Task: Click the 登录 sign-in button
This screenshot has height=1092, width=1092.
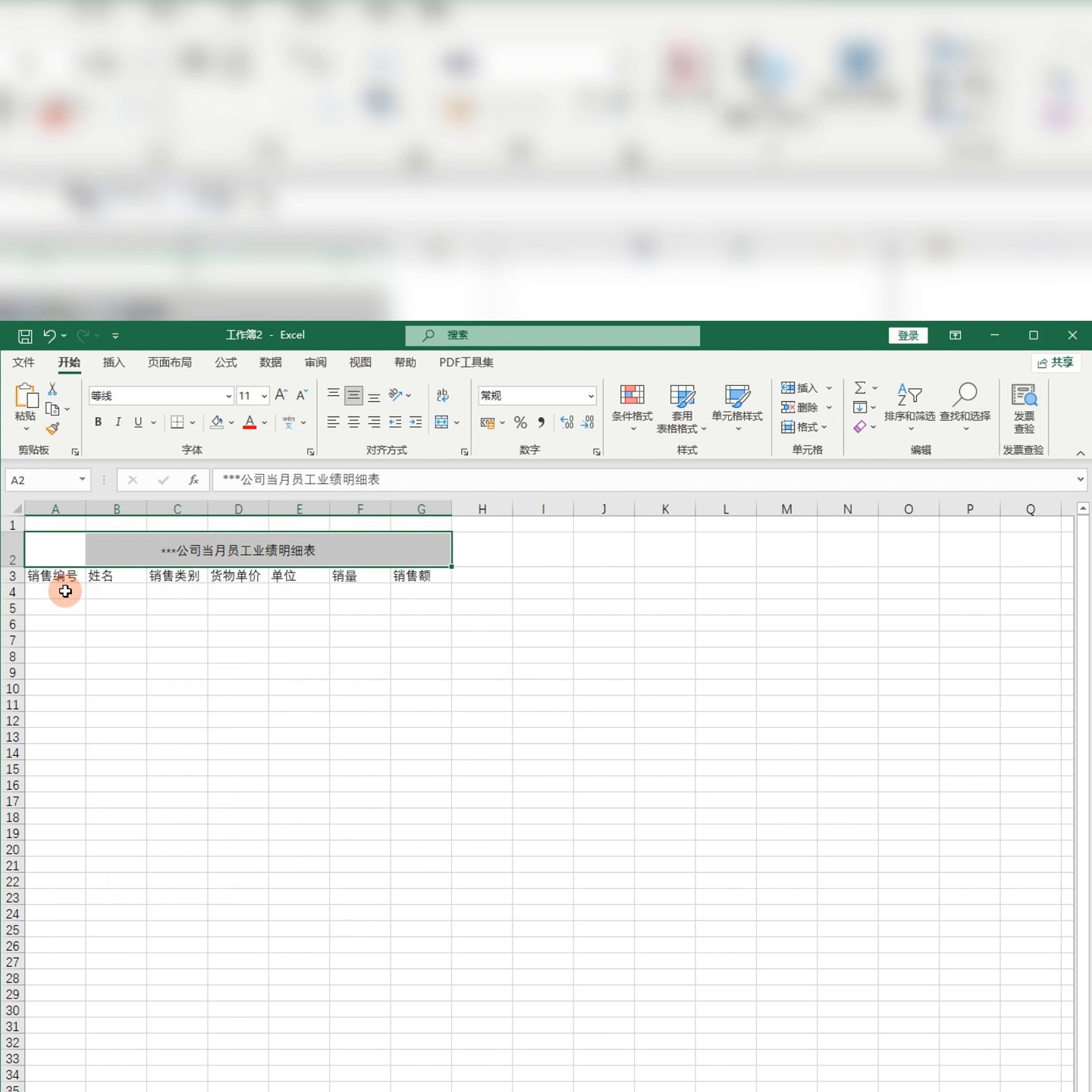Action: [908, 335]
